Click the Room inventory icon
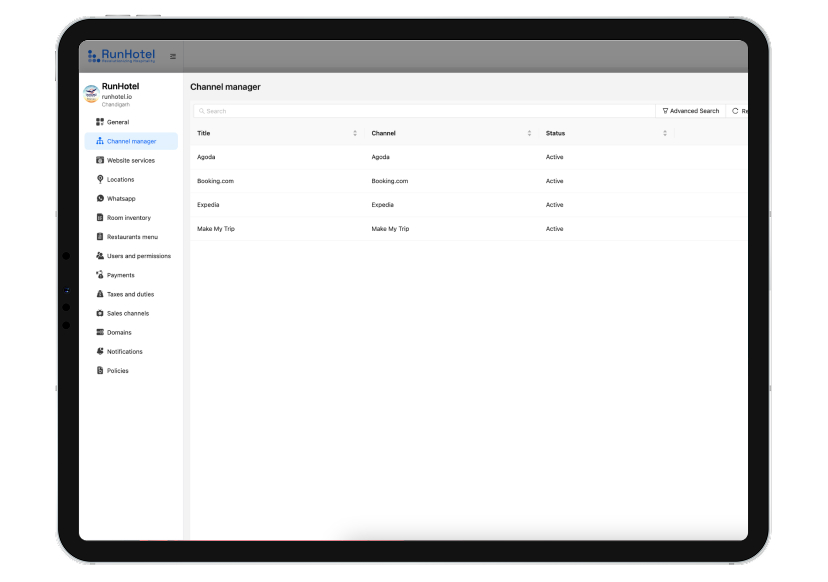The width and height of the screenshot is (828, 582). tap(100, 217)
